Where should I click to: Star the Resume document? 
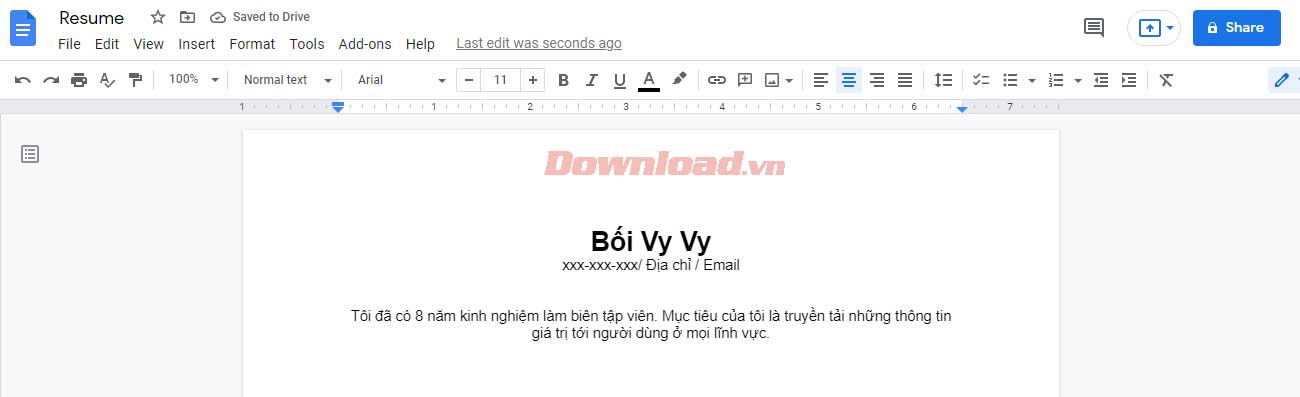(157, 17)
